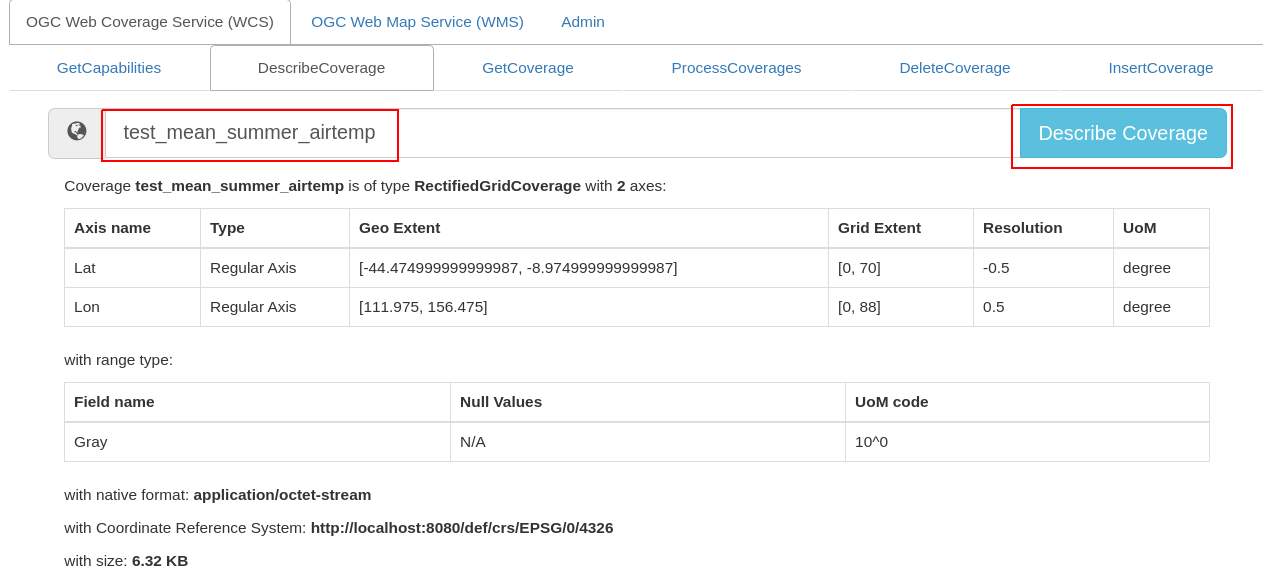Viewport: 1274px width, 569px height.
Task: Click the 10^0 UoM code cell
Action: coord(871,442)
